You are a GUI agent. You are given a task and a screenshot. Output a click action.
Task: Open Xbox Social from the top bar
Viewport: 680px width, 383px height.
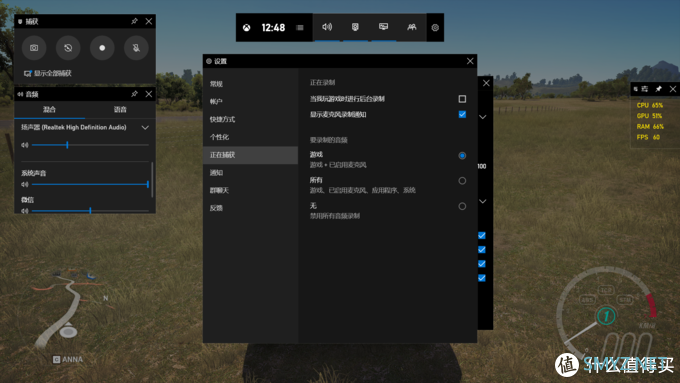point(412,27)
